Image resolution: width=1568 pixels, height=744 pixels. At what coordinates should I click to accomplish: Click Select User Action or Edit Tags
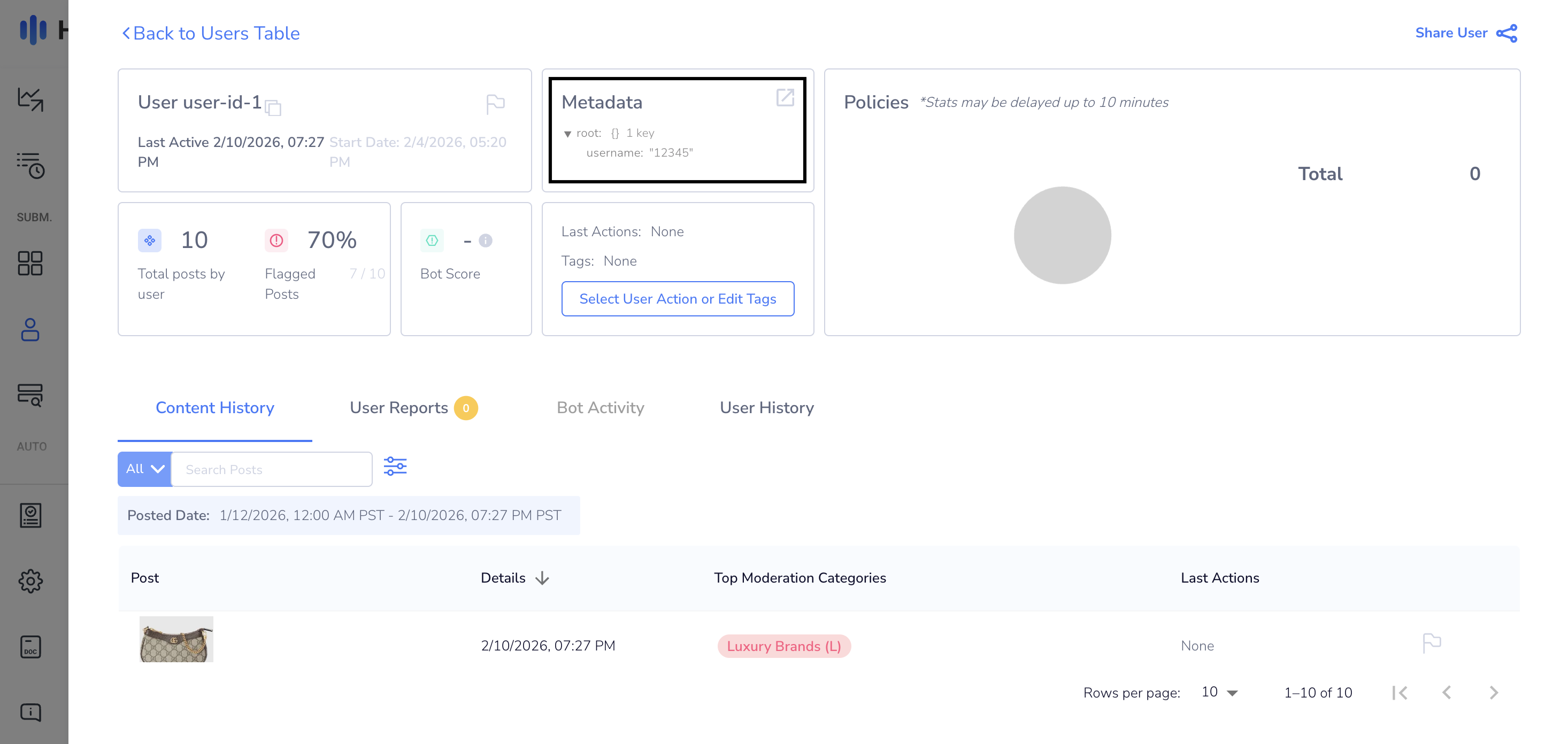click(678, 299)
